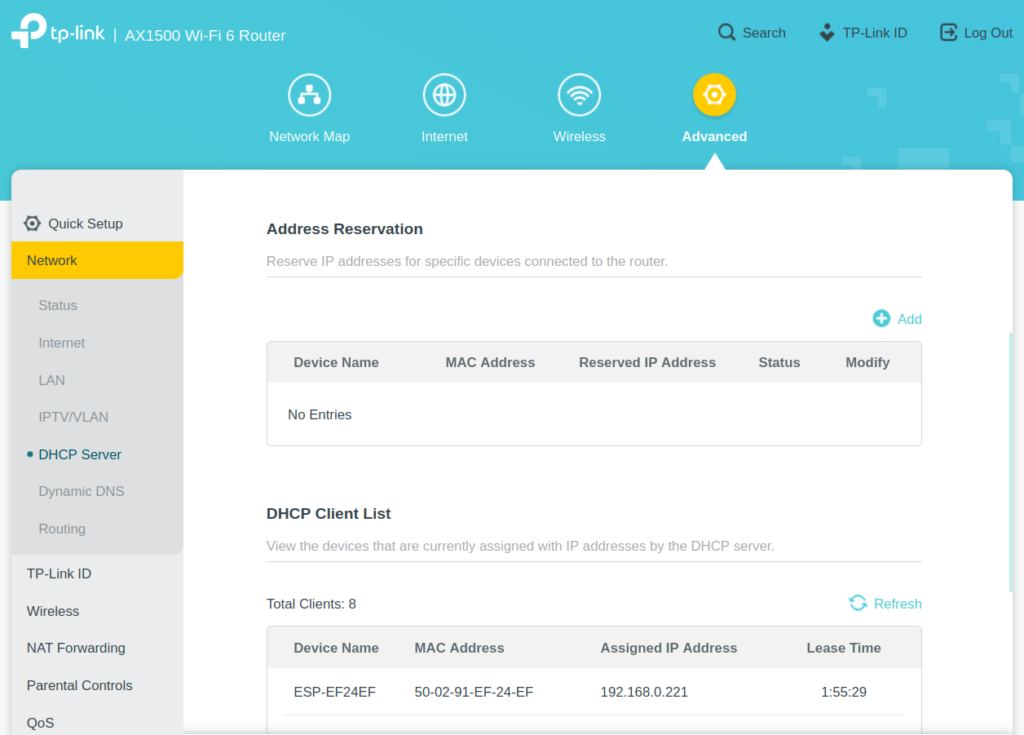
Task: Select MAC address 50-02-91-EF-24-EF
Action: pos(473,692)
